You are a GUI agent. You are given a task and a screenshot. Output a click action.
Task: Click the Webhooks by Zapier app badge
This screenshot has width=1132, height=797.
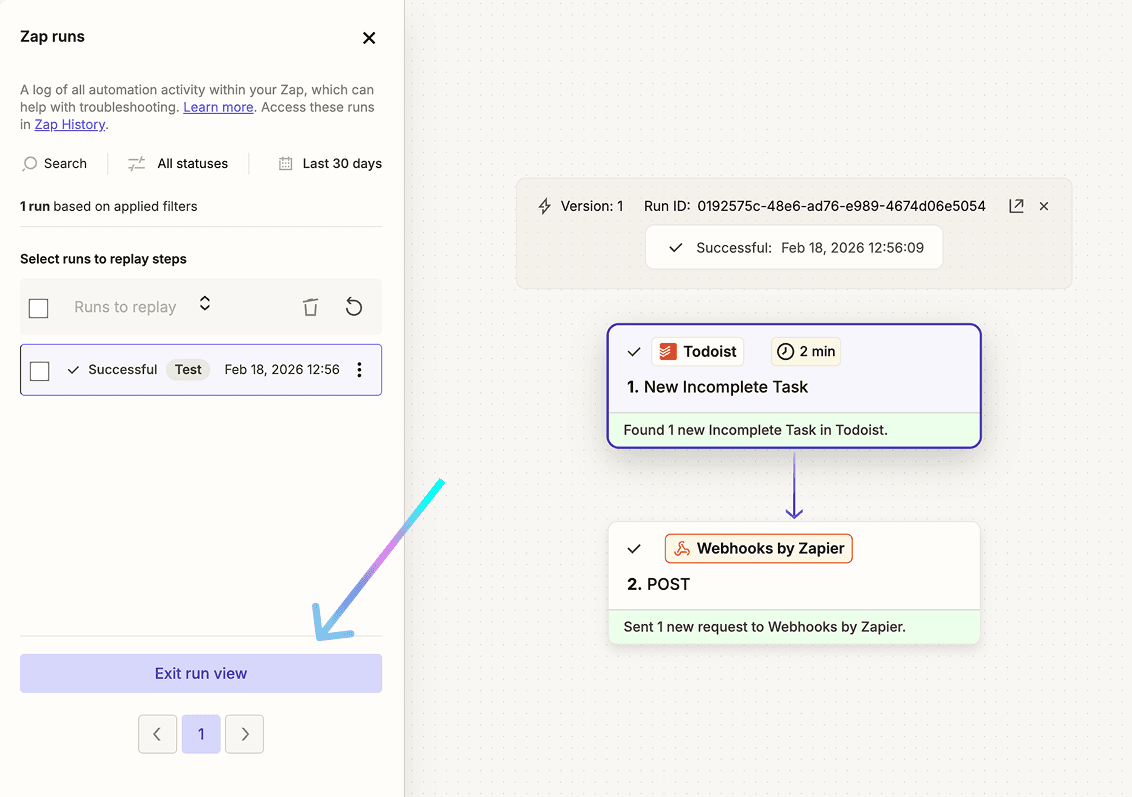759,549
